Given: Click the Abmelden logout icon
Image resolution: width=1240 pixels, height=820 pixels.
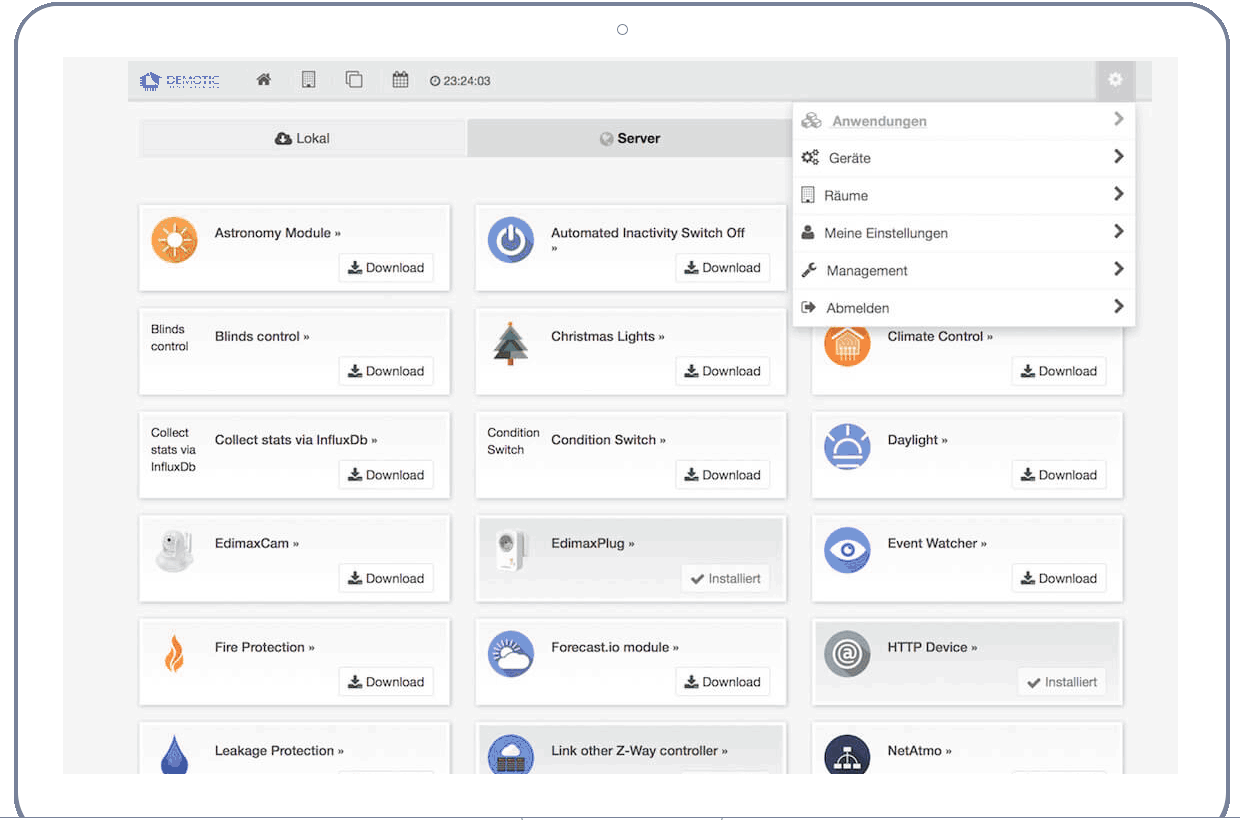Looking at the screenshot, I should click(809, 307).
